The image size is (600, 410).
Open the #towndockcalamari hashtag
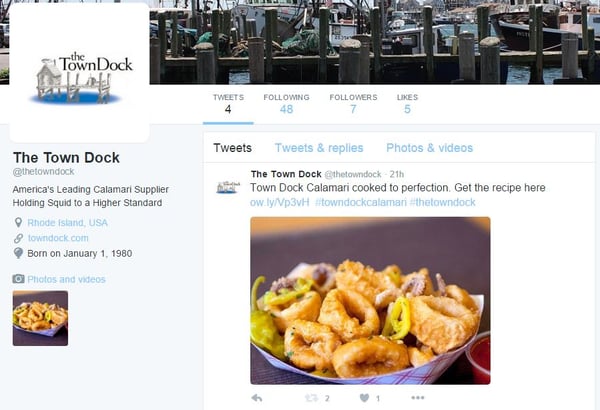[360, 202]
